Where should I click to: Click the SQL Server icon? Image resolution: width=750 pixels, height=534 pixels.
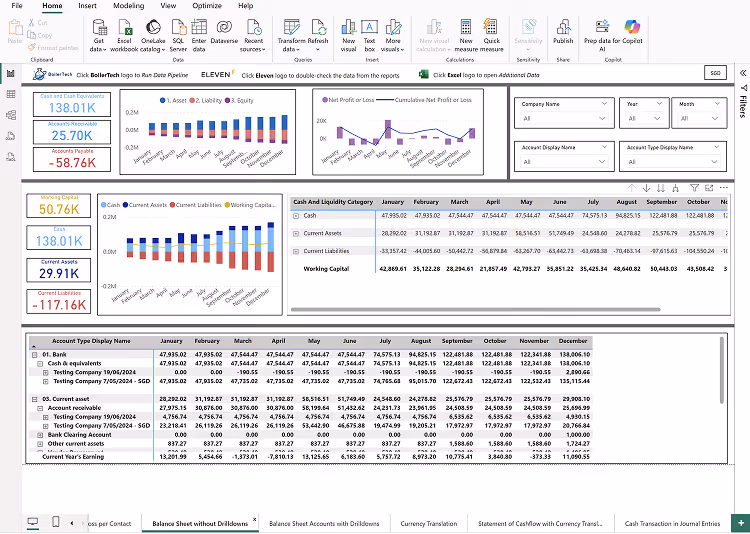(178, 36)
